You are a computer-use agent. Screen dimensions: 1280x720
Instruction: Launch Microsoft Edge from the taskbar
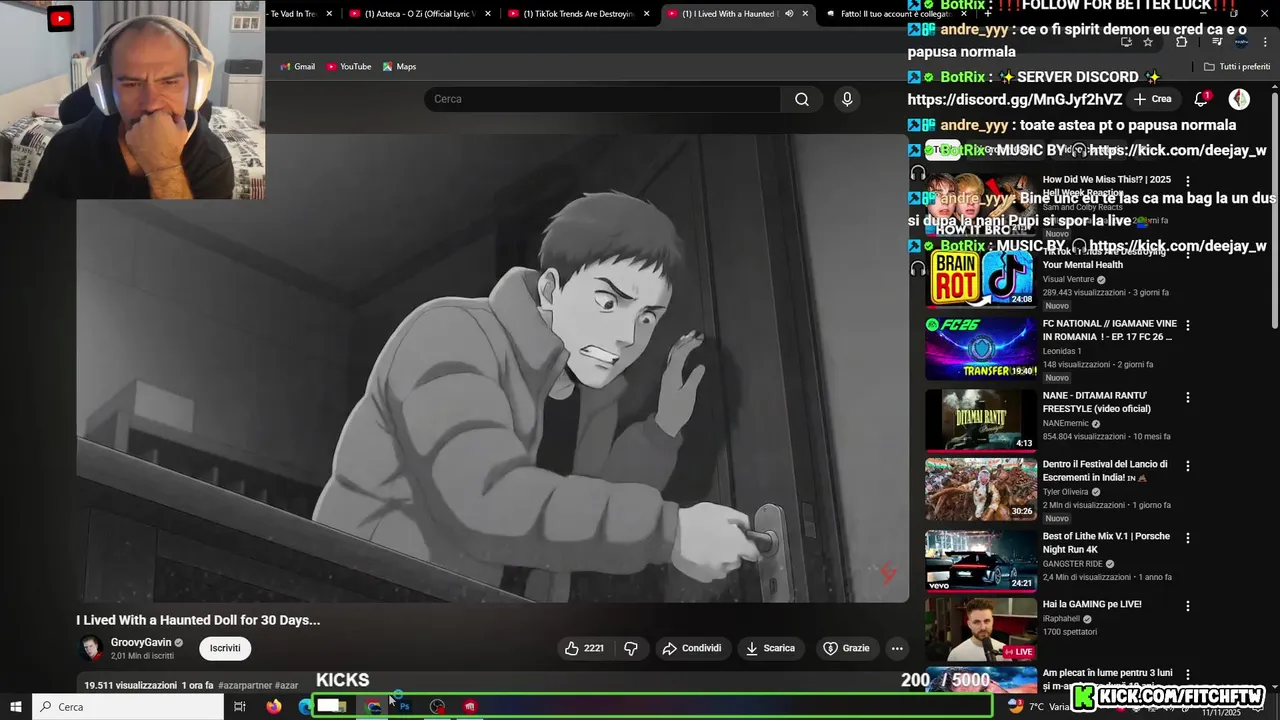coord(305,707)
